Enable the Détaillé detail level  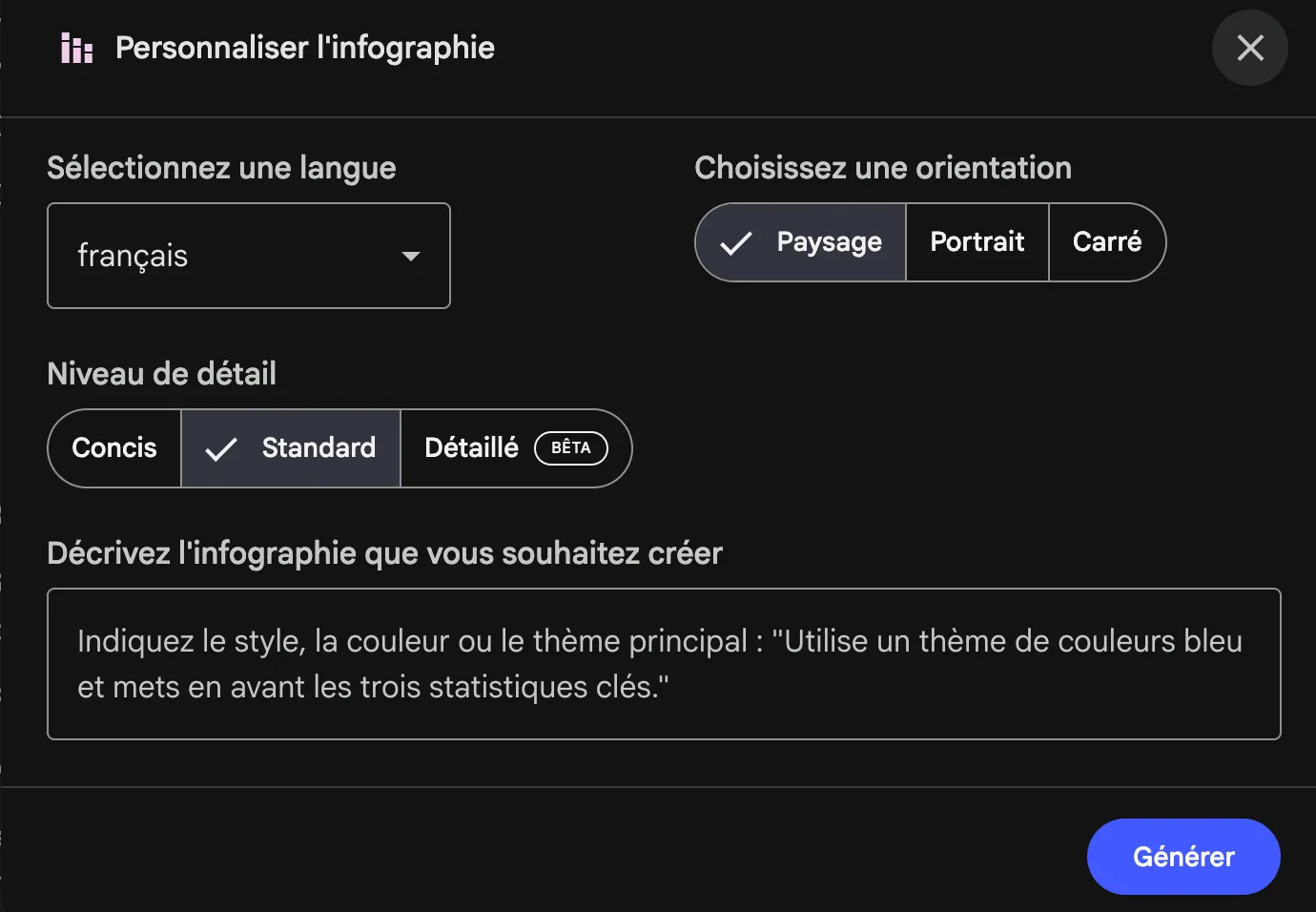coord(471,448)
